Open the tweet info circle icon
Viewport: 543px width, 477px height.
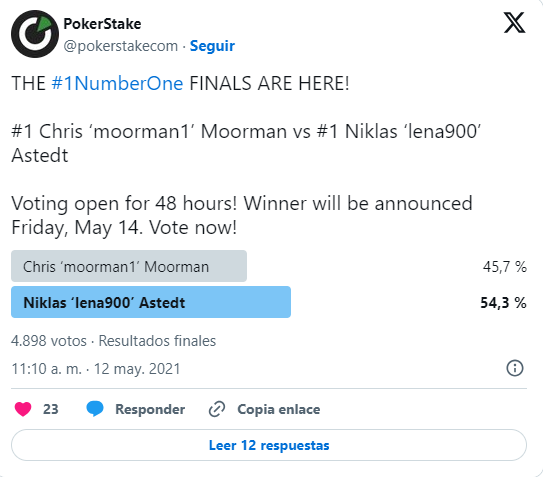(x=515, y=368)
